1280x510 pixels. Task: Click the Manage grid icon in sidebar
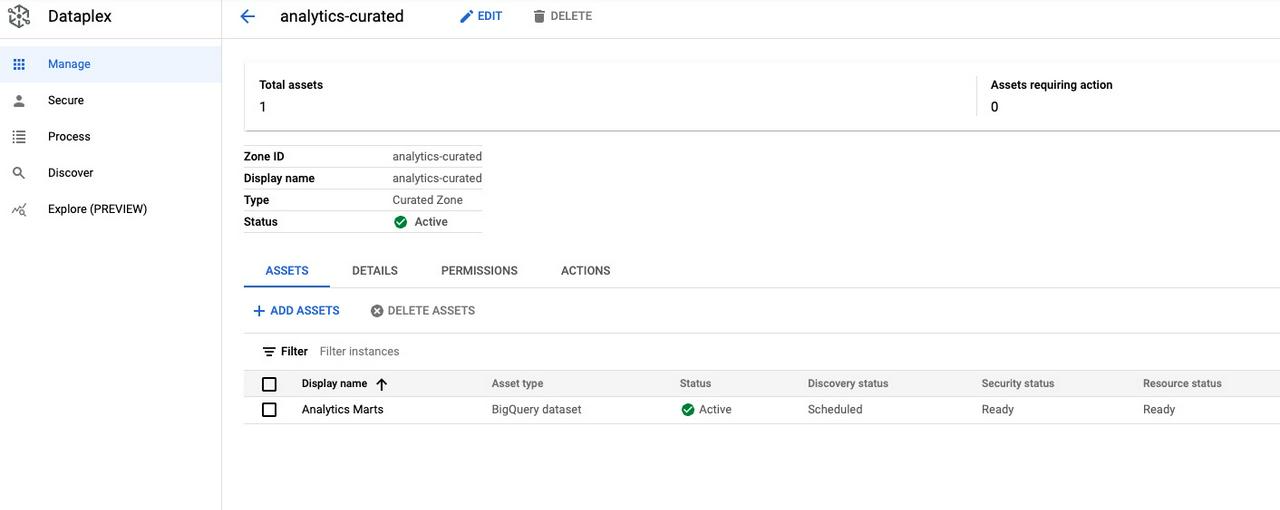click(x=19, y=64)
